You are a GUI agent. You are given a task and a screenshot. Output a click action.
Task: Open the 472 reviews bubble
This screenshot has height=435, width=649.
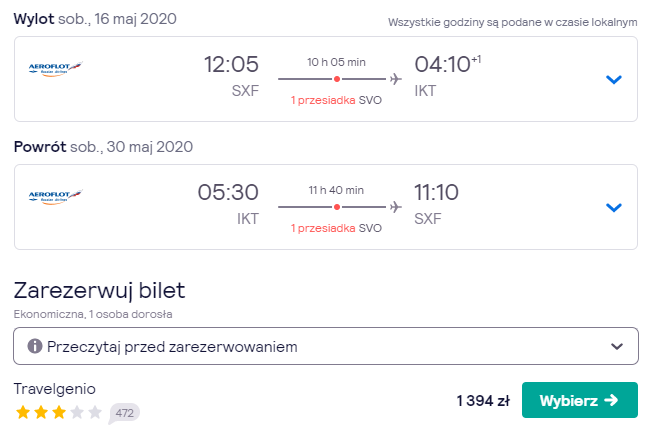124,413
